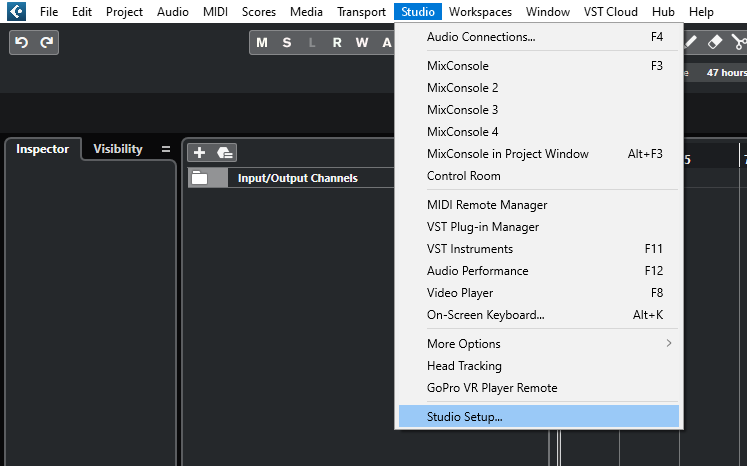Open MixConsole from the menu
The width and height of the screenshot is (747, 466).
539,66
